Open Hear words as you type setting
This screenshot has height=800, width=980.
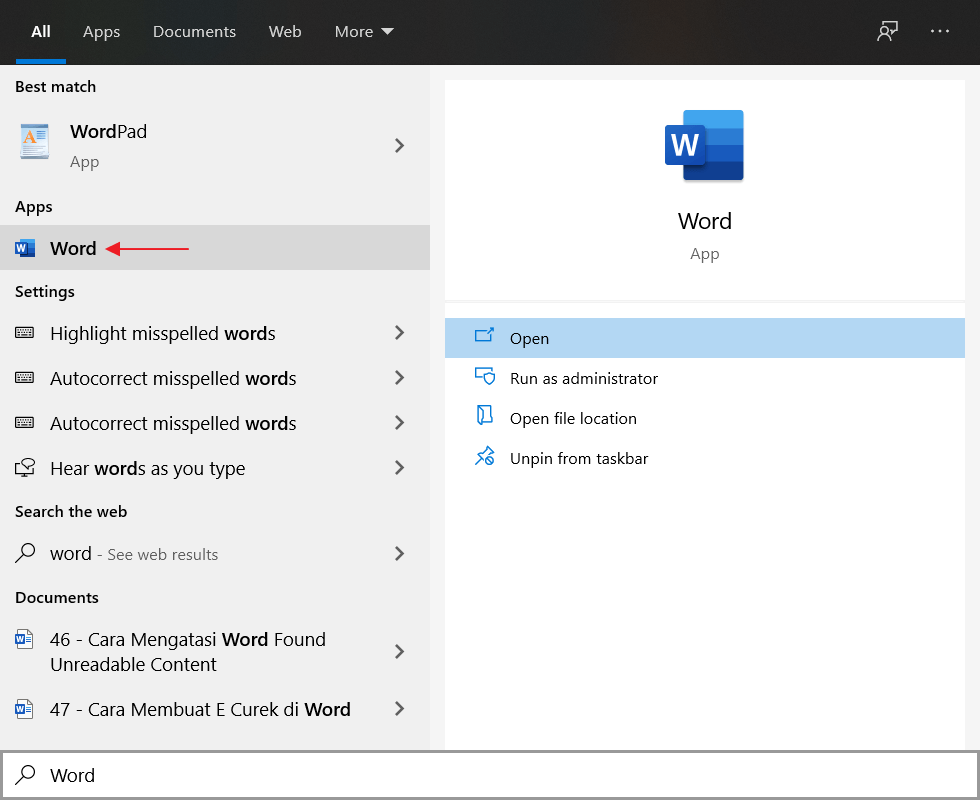(x=215, y=468)
